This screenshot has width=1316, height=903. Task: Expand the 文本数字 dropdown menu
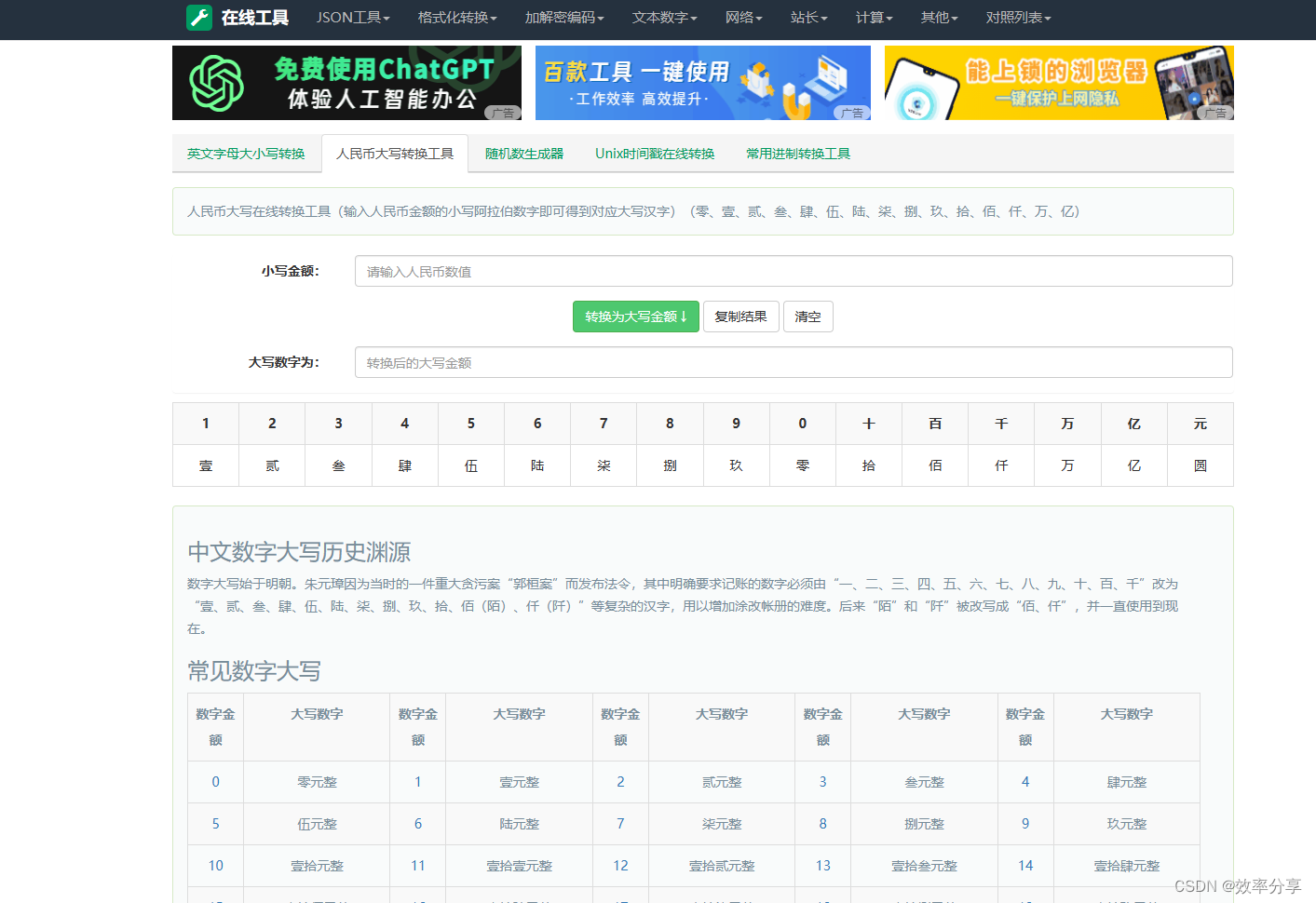pos(664,18)
